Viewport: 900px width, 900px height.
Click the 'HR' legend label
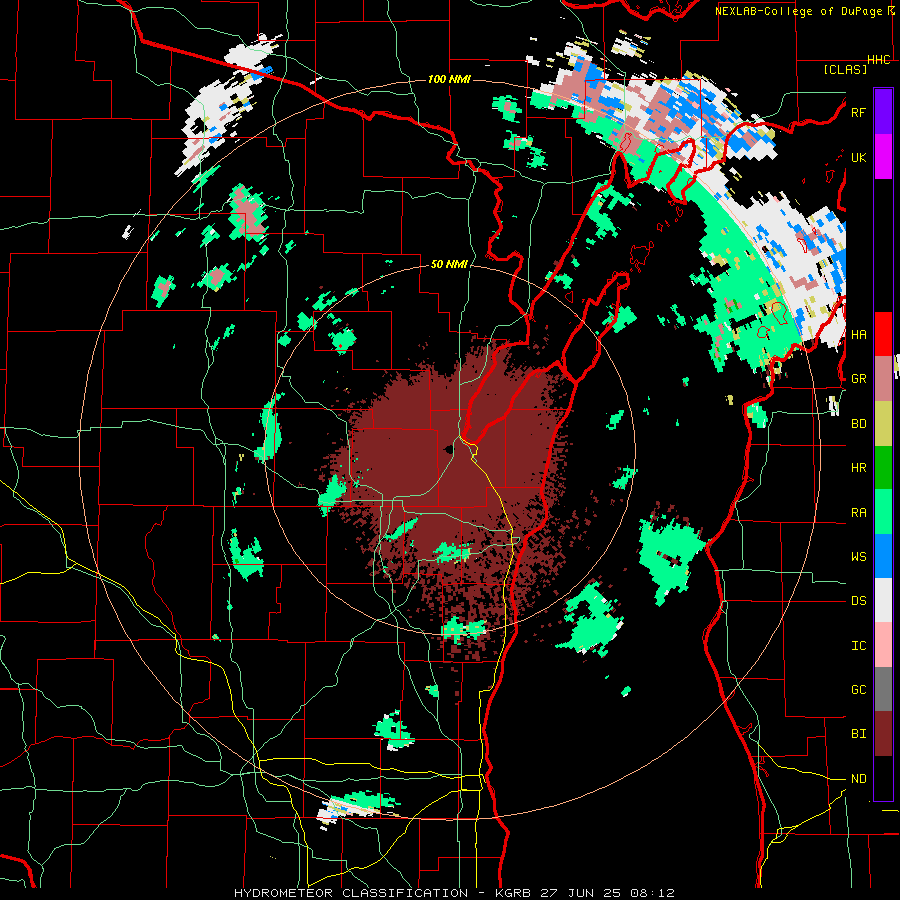point(859,468)
